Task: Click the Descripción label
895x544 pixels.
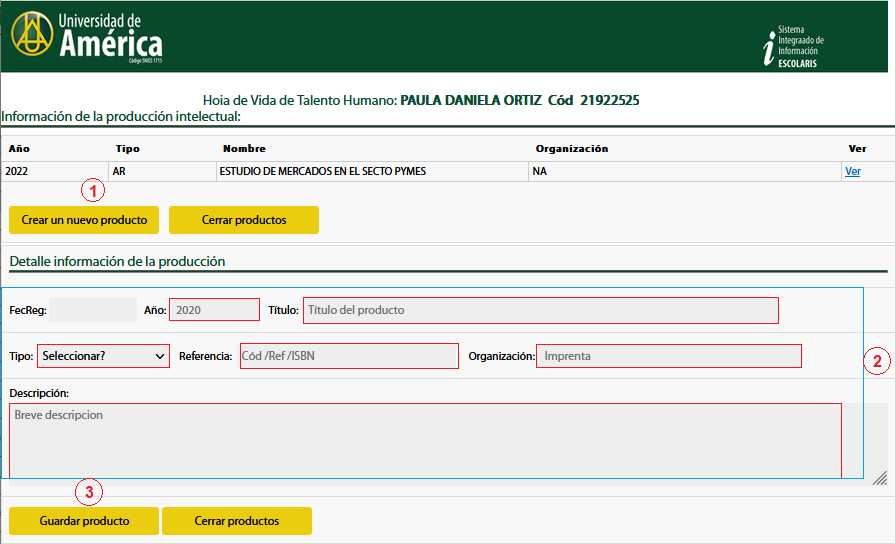Action: tap(39, 393)
